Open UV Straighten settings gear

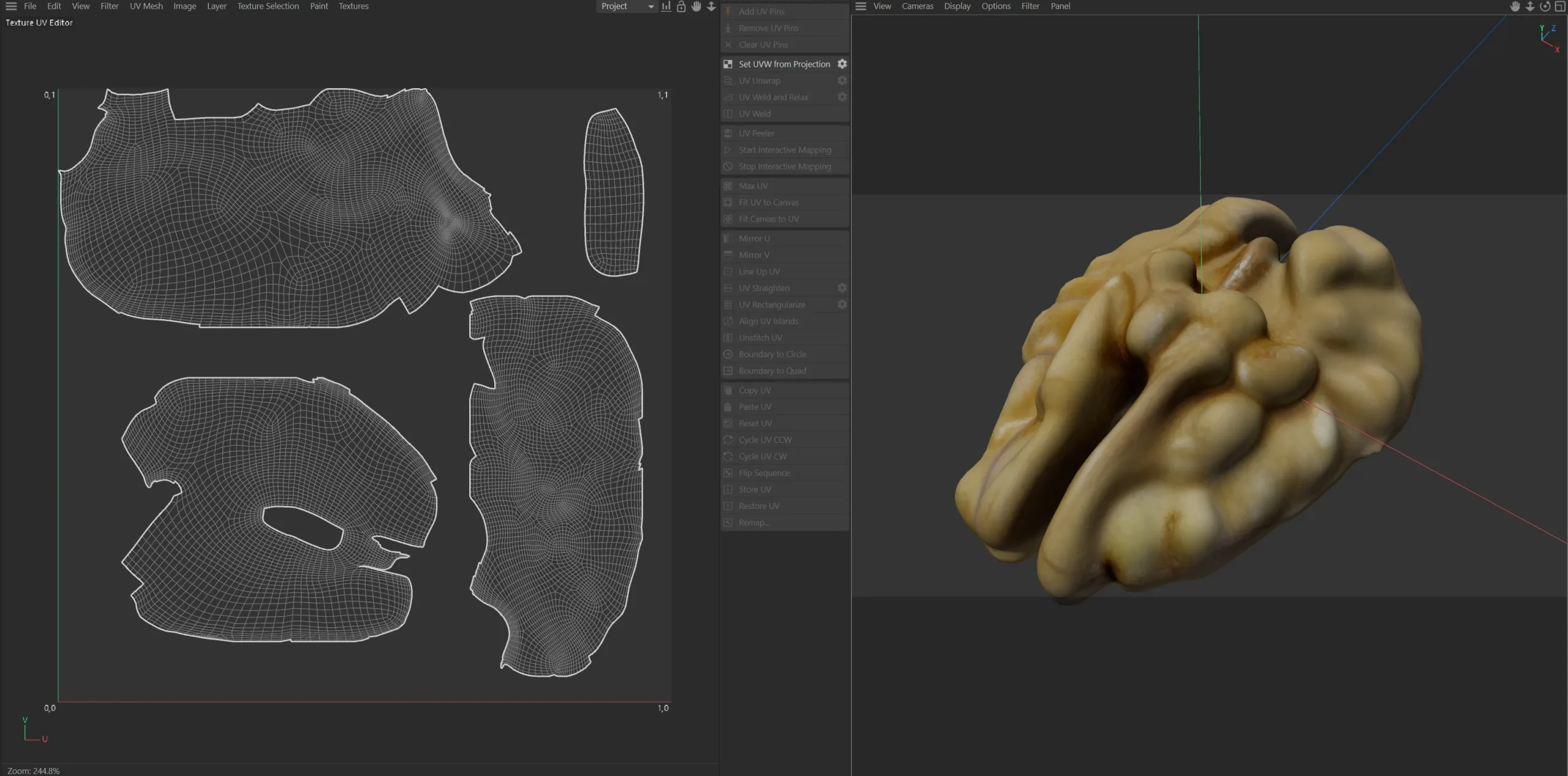pos(842,288)
